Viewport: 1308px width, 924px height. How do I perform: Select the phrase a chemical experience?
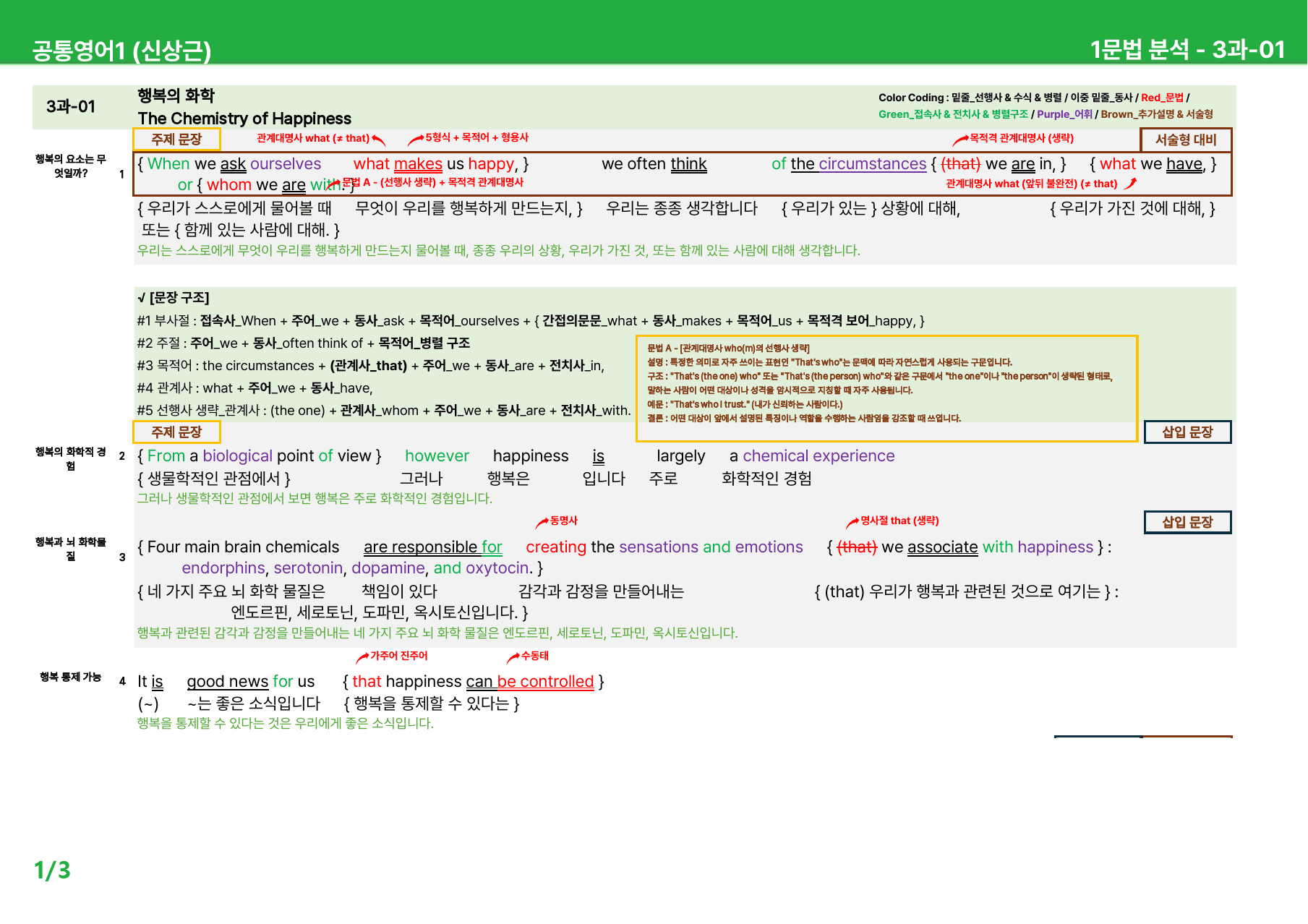tap(812, 456)
